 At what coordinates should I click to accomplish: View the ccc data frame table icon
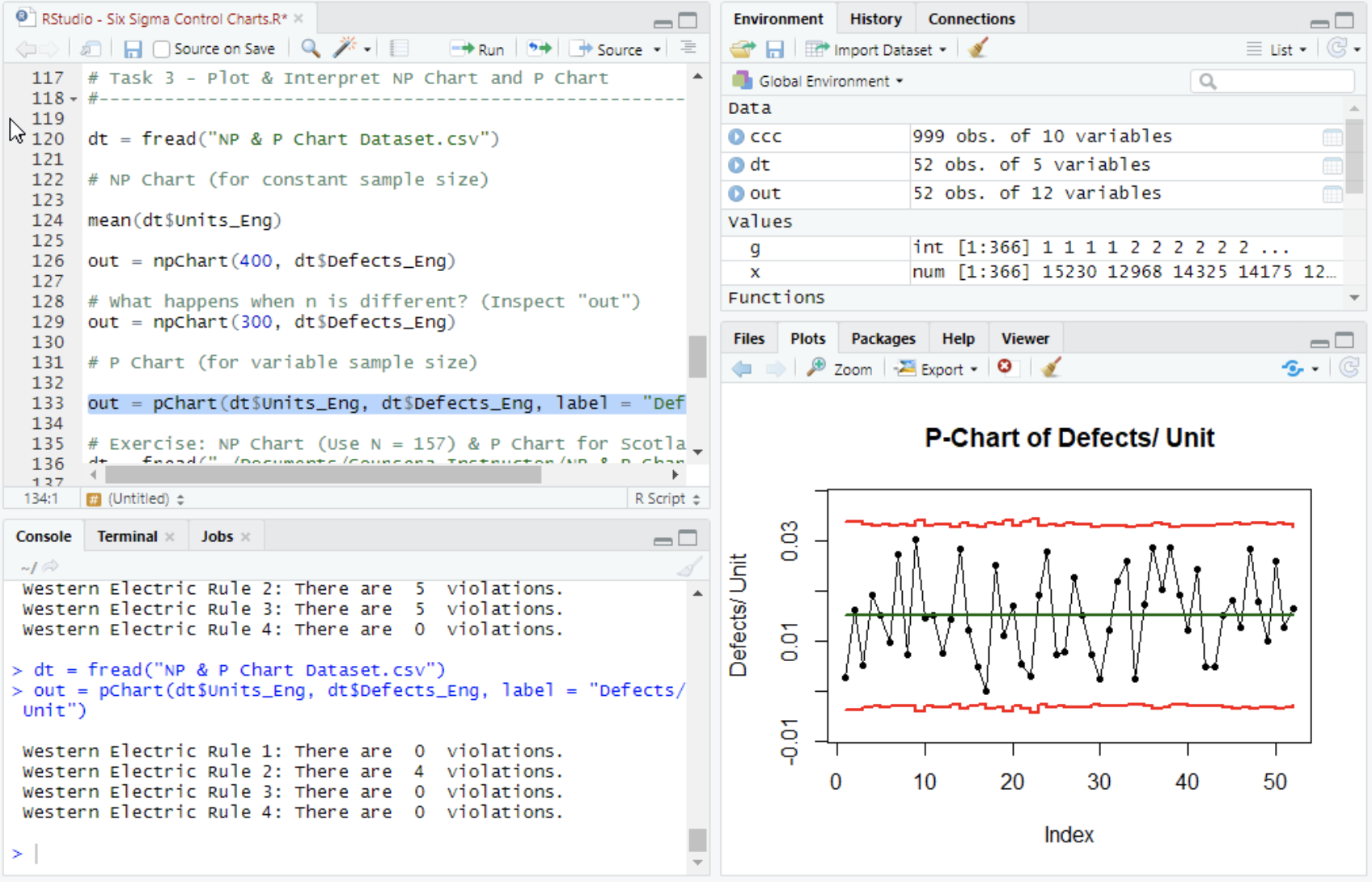[1332, 137]
